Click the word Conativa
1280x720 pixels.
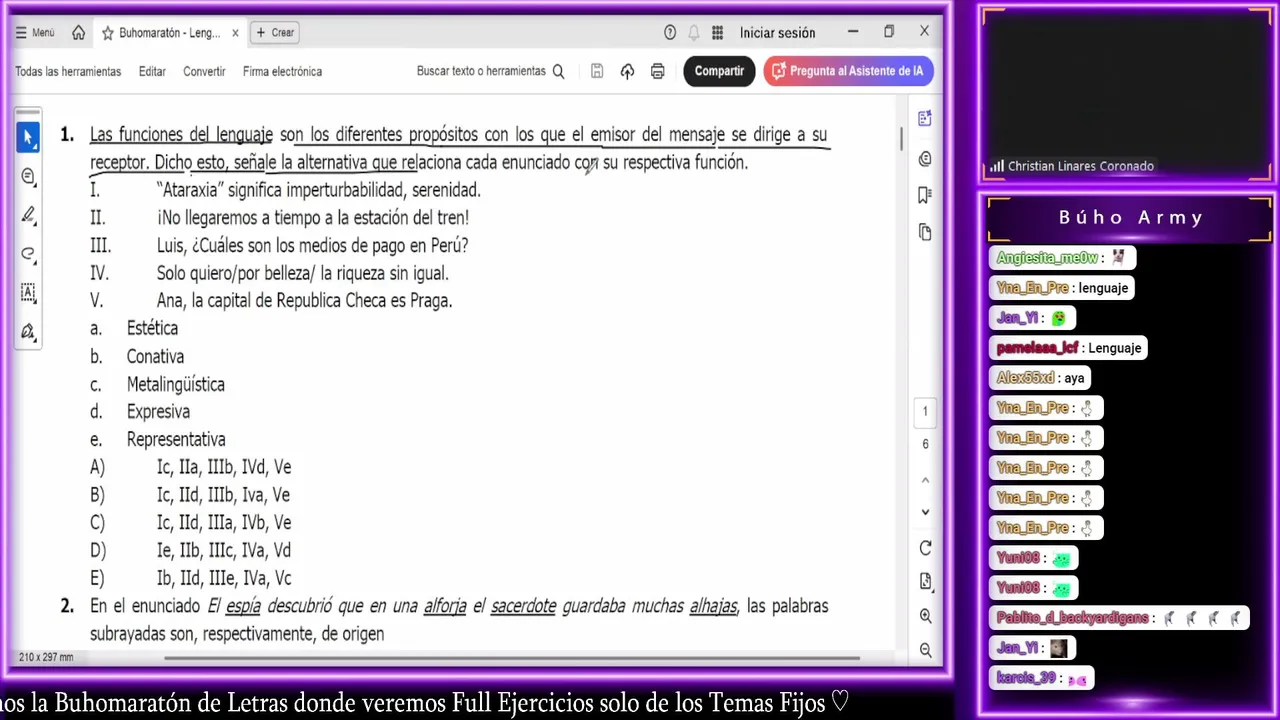[155, 356]
